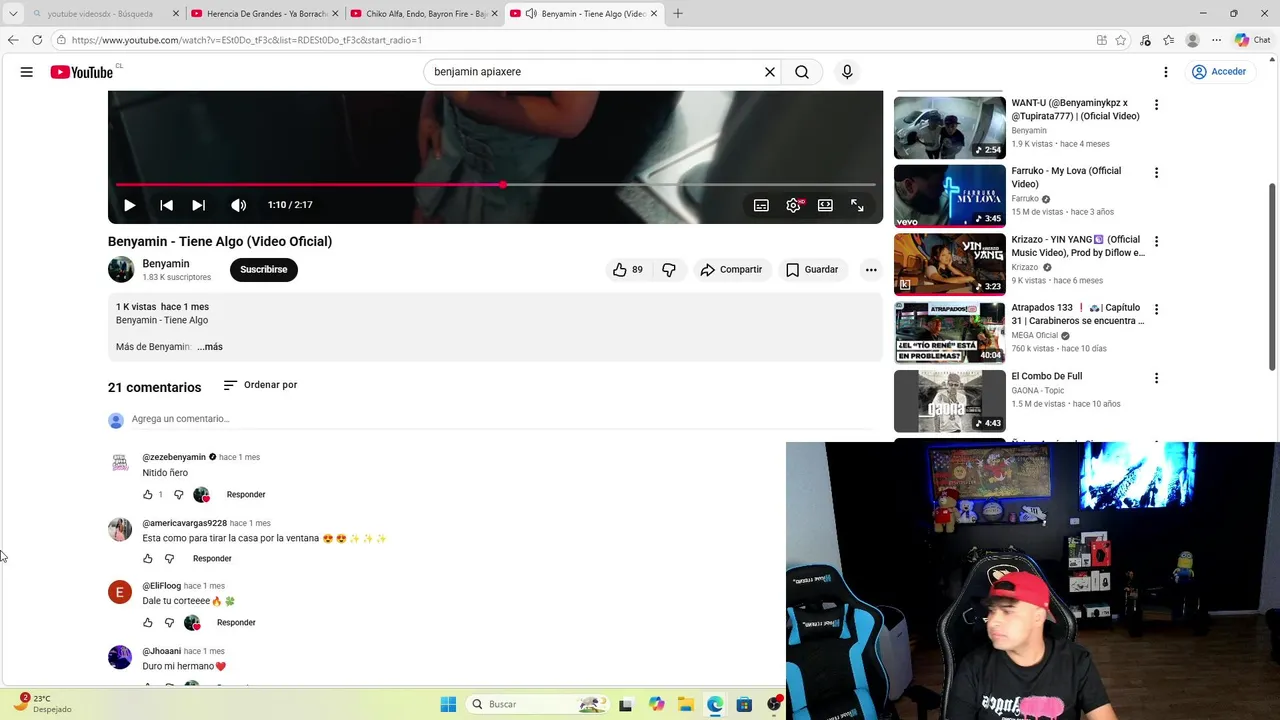Reload the current page
The image size is (1280, 720).
37,40
